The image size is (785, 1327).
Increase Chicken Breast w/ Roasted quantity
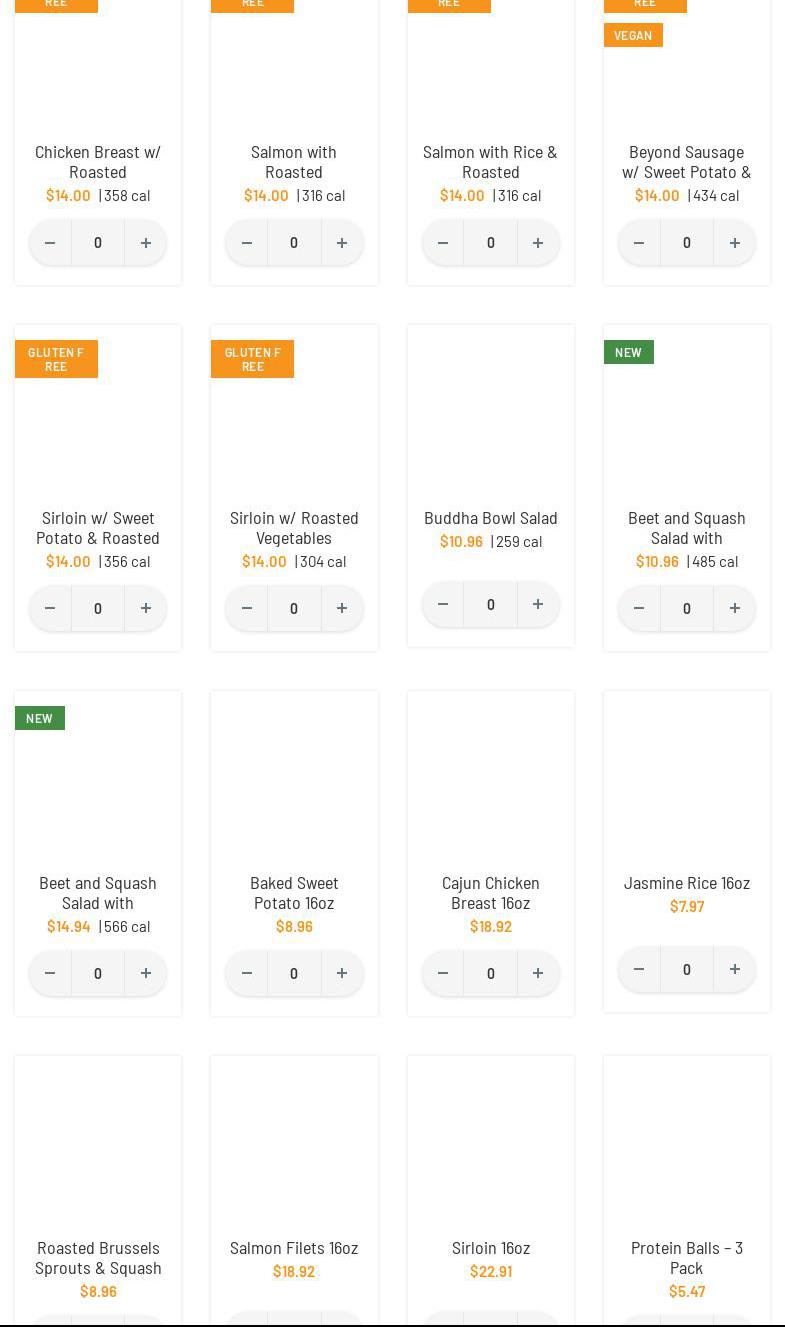click(x=145, y=243)
